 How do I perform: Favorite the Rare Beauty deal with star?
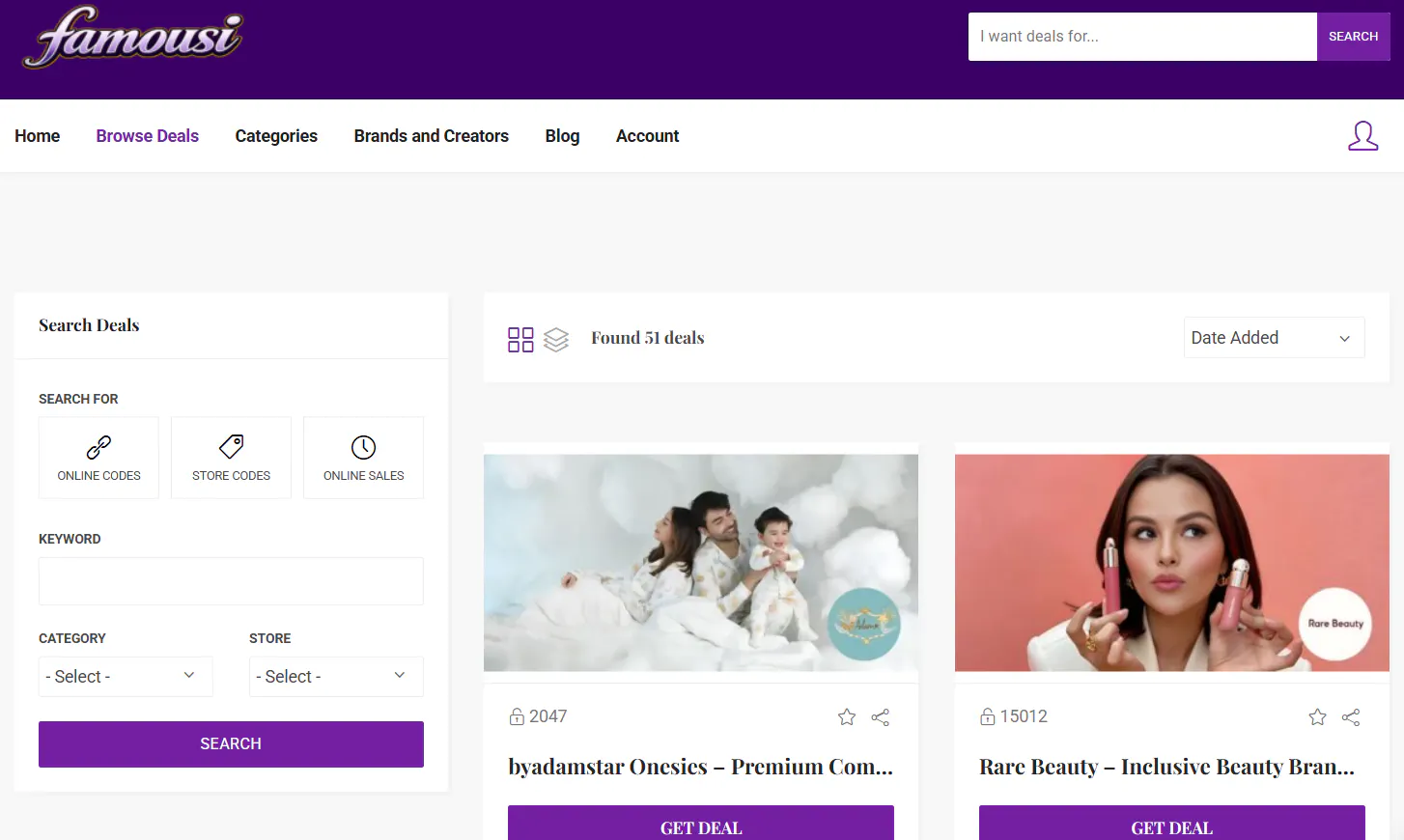1317,716
